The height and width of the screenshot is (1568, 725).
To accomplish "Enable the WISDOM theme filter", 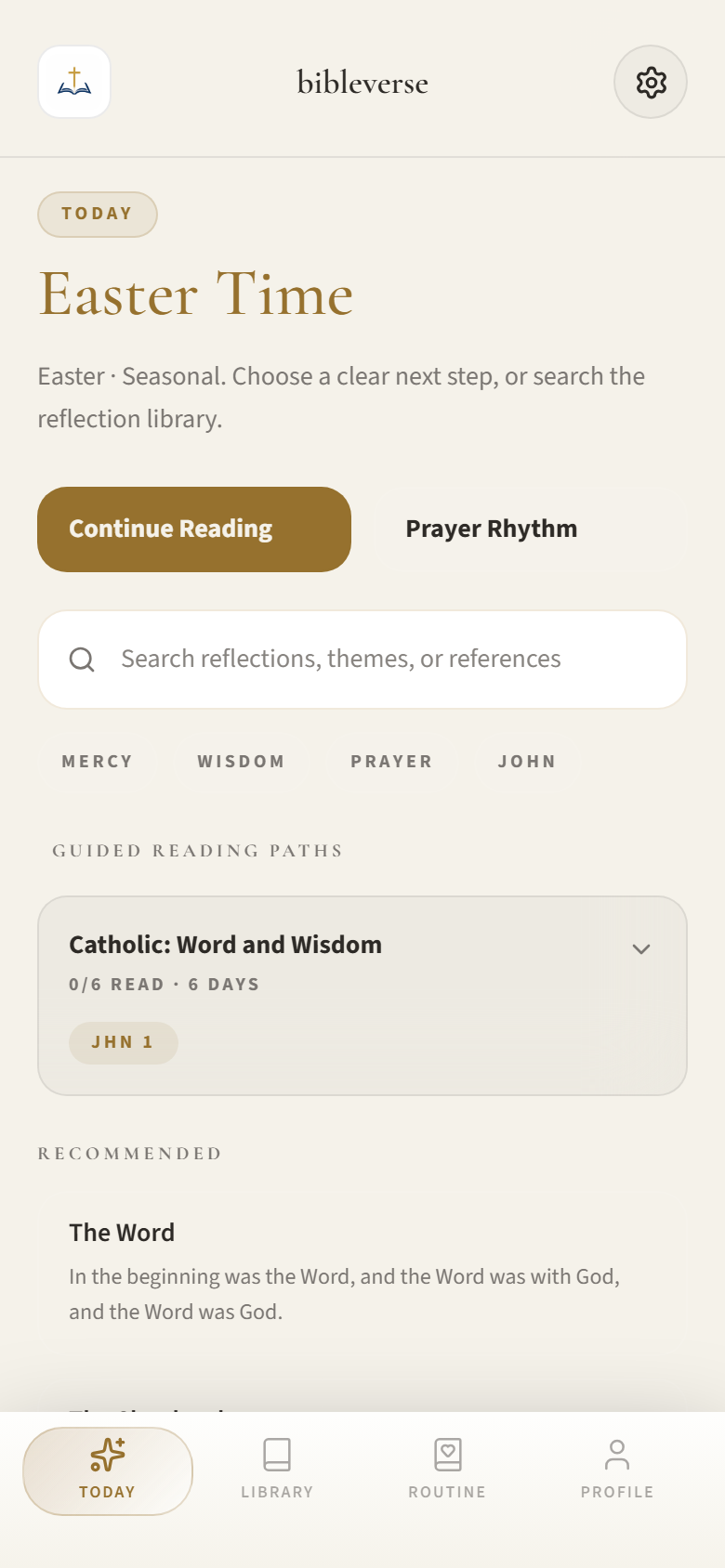I will [x=241, y=761].
